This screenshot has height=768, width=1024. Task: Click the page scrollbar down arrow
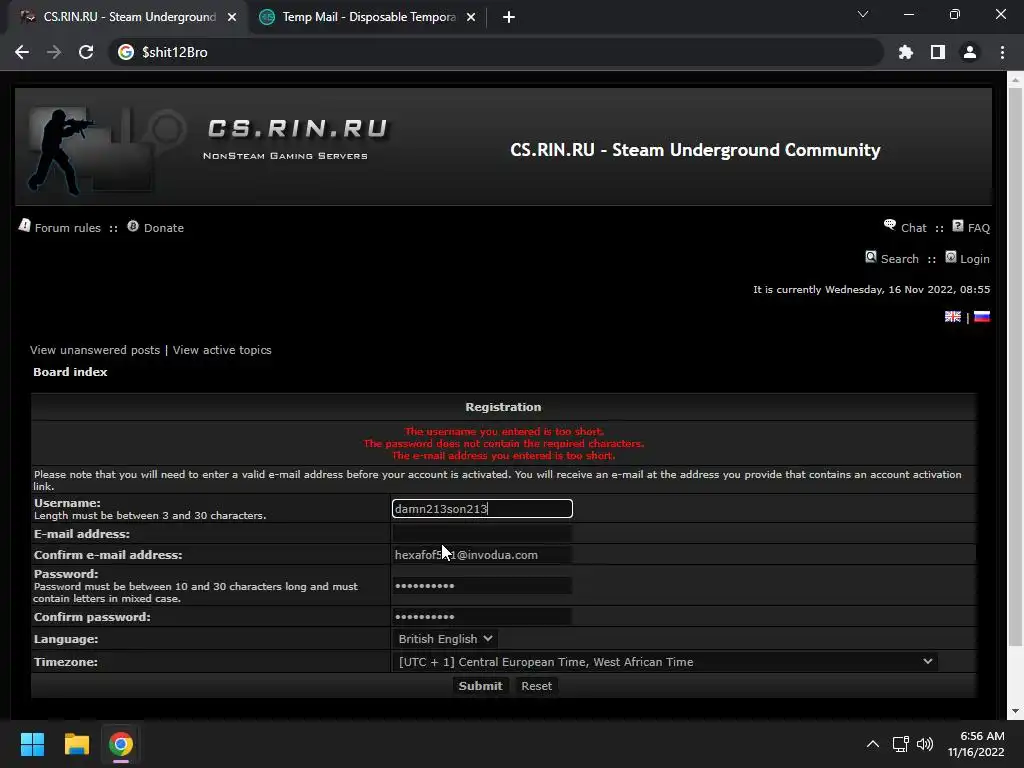pos(1015,711)
